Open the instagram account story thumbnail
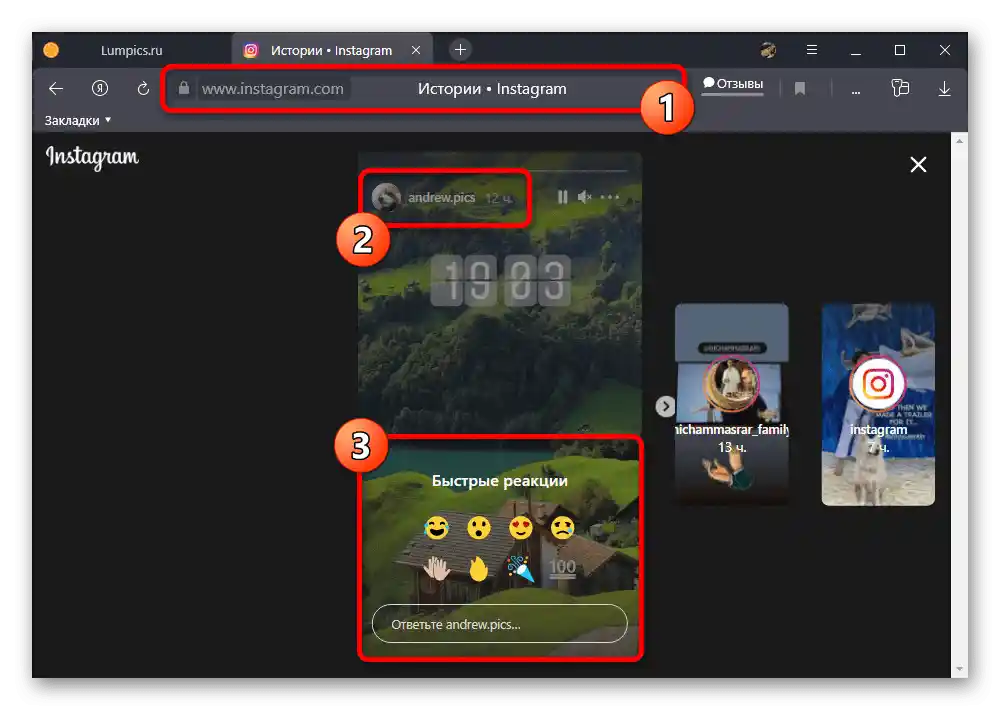This screenshot has height=710, width=1000. [x=878, y=405]
